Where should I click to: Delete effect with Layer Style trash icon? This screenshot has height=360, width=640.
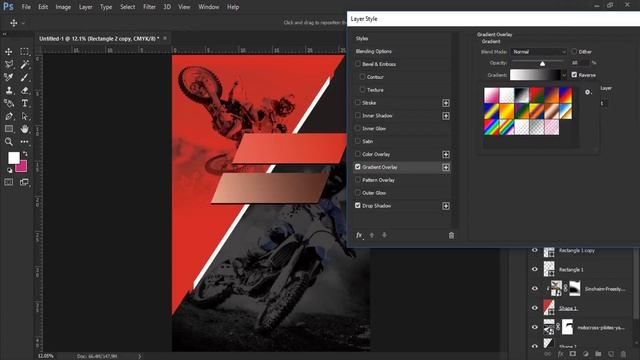coord(451,236)
